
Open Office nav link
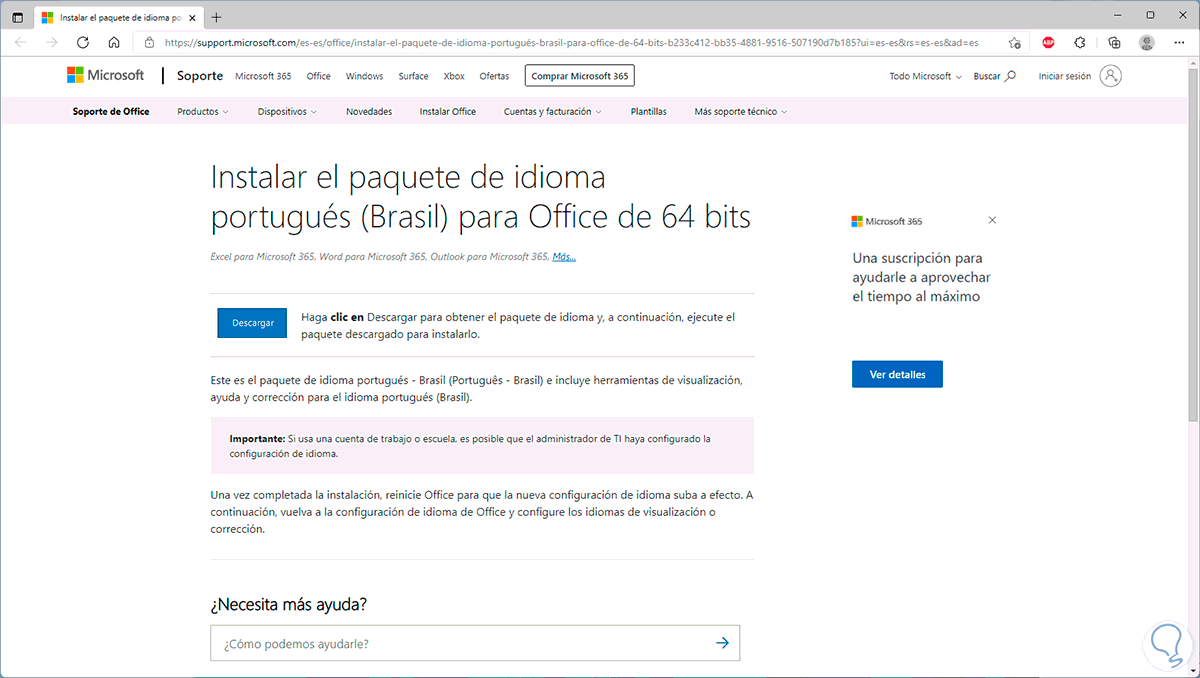[x=318, y=76]
